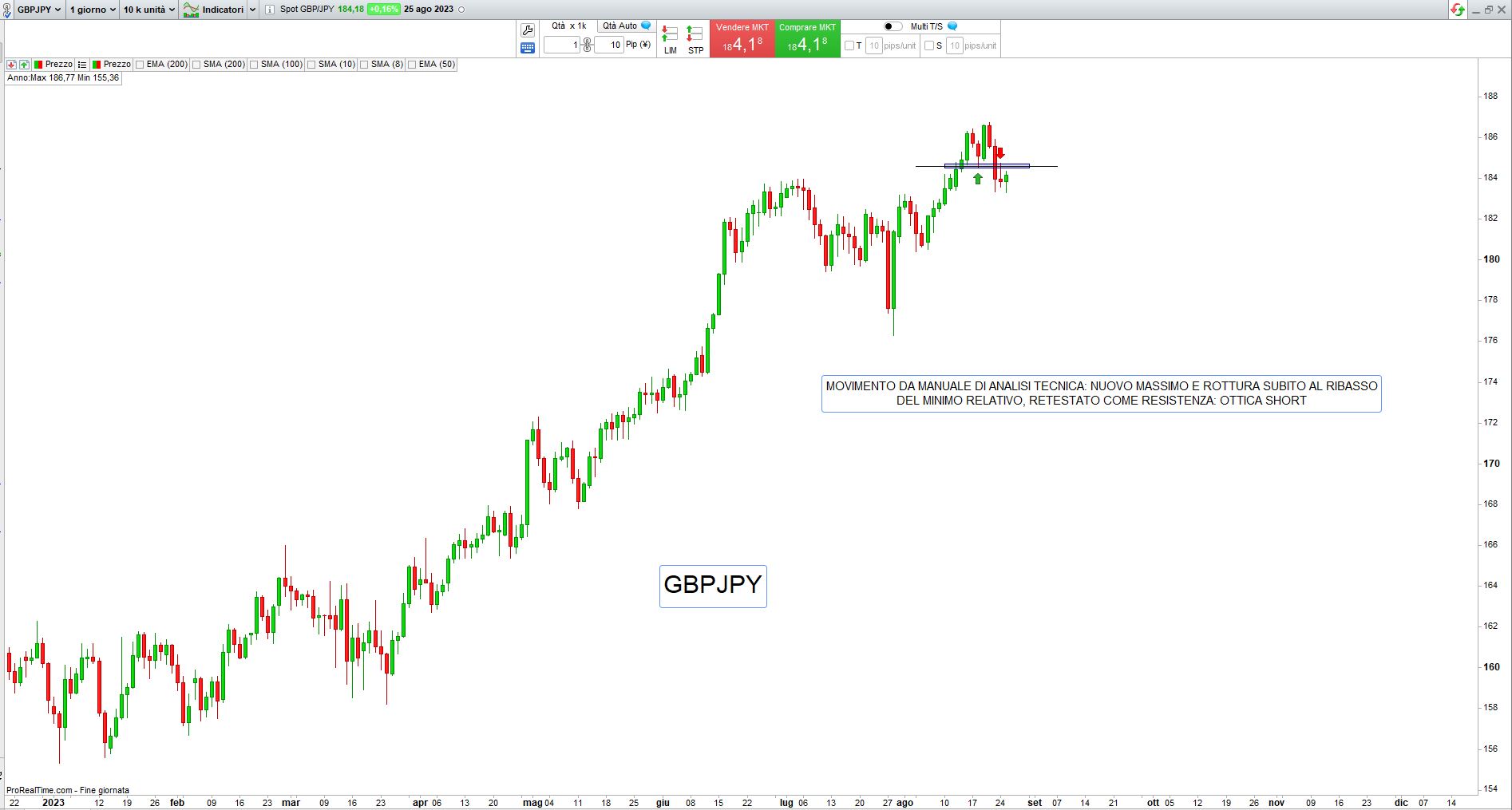Viewport: 1512px width, 810px height.
Task: Open the 10 k unità dropdown
Action: (x=148, y=10)
